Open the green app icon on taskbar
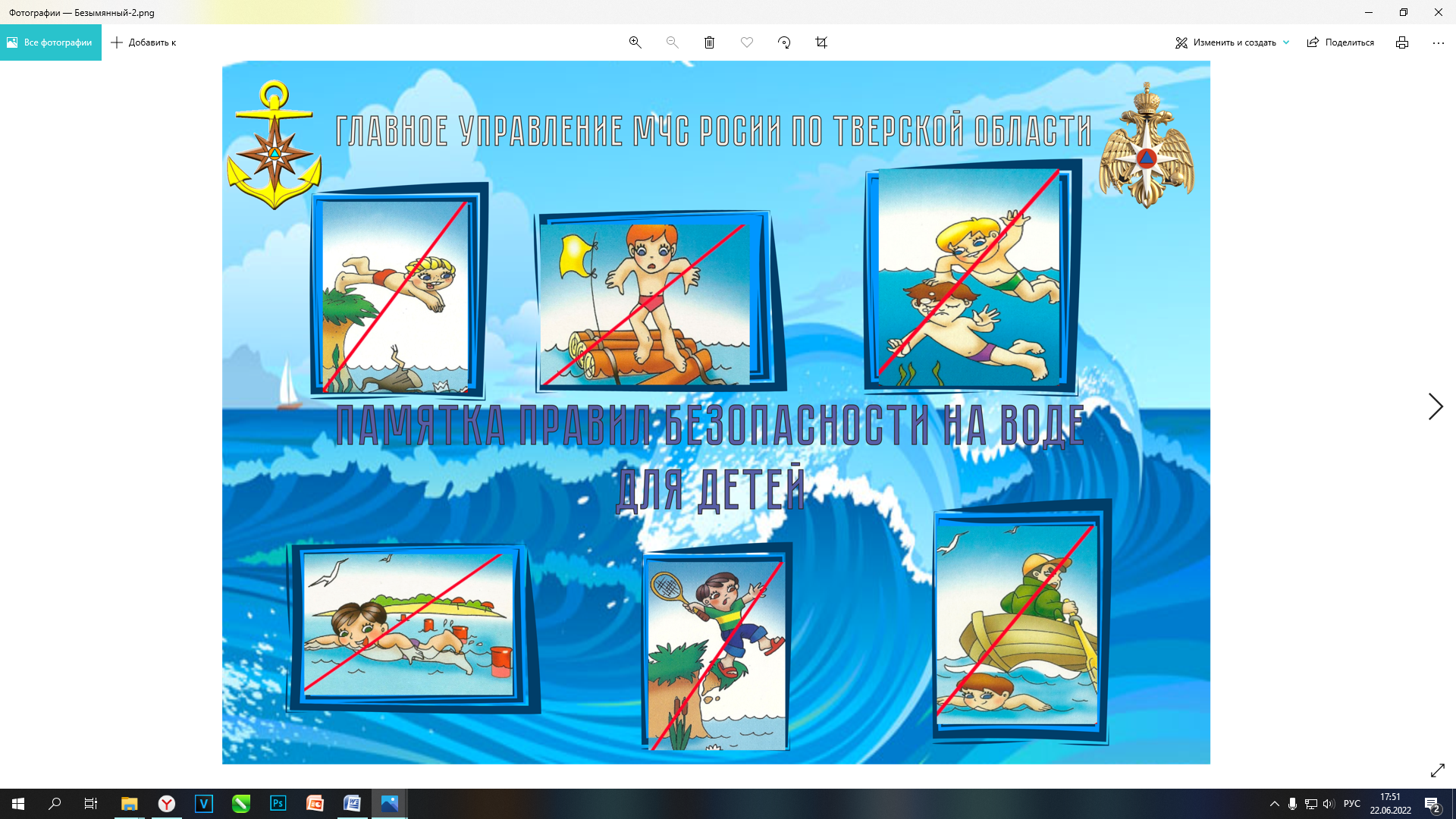The width and height of the screenshot is (1456, 819). 241,804
